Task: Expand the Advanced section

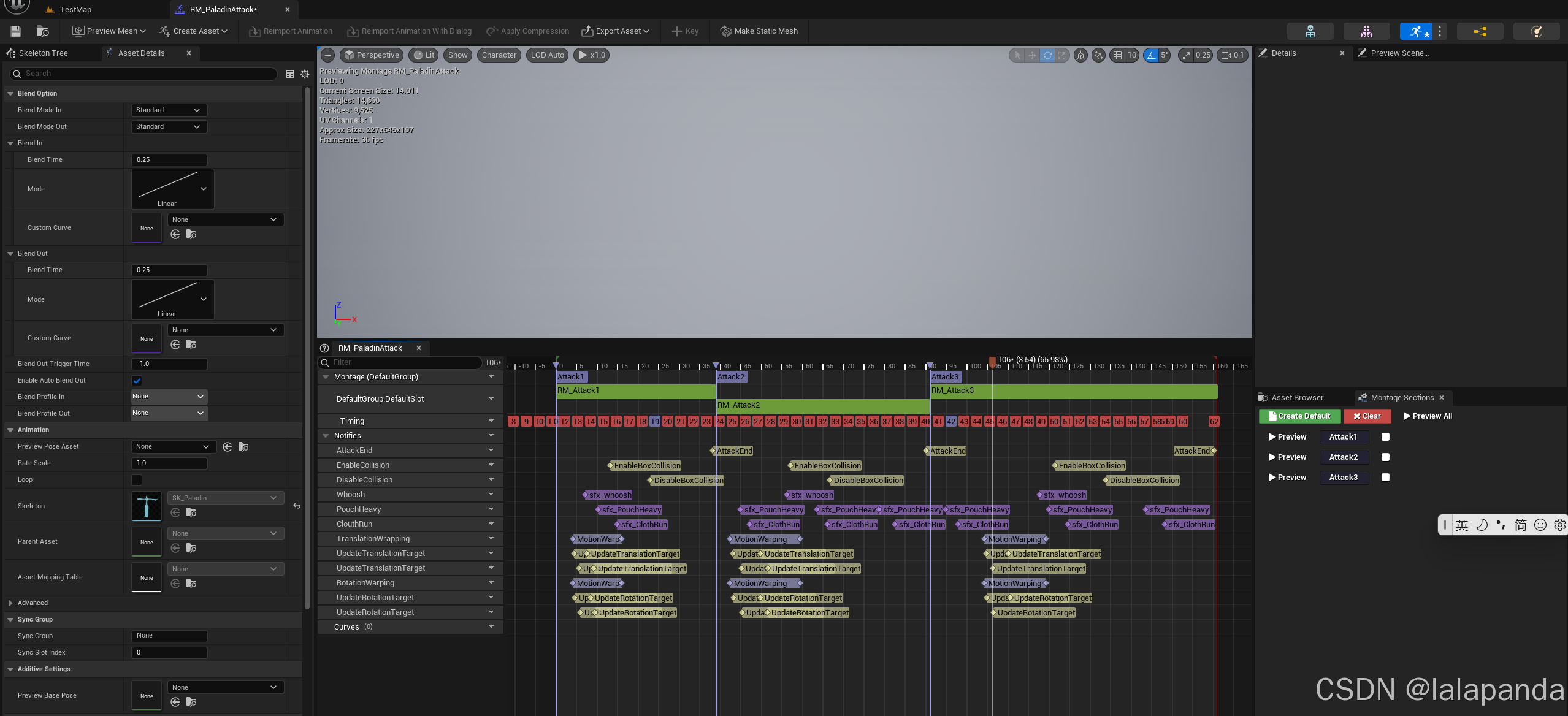Action: tap(10, 603)
